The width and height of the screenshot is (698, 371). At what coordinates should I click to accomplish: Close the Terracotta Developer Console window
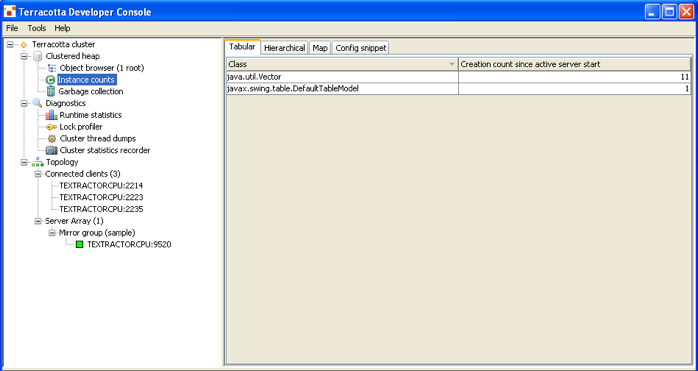pyautogui.click(x=686, y=12)
